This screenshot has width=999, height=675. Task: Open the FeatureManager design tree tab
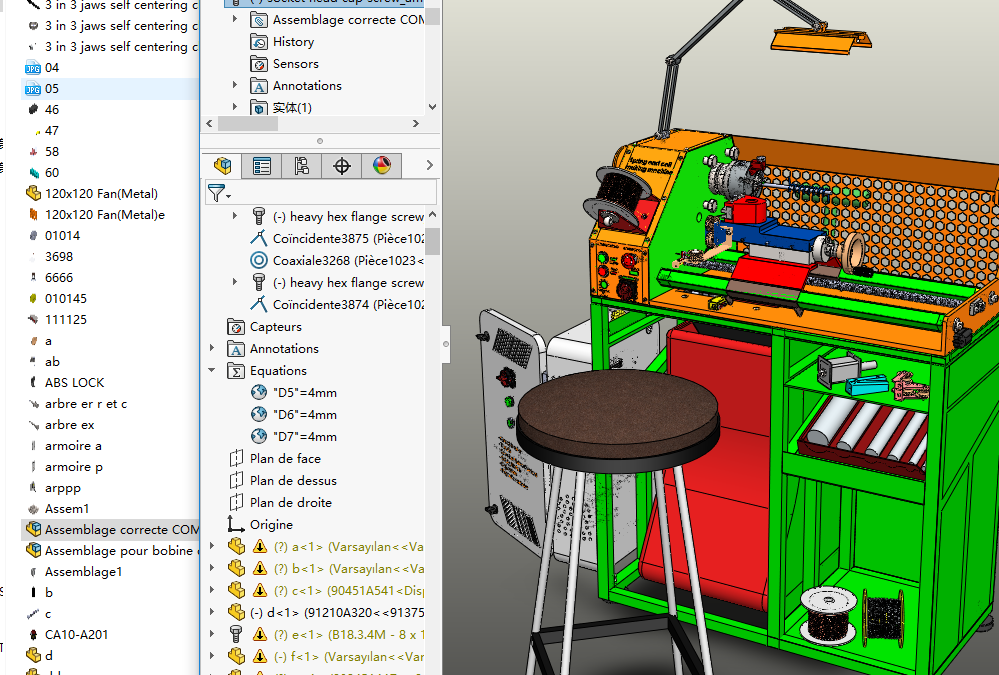222,166
